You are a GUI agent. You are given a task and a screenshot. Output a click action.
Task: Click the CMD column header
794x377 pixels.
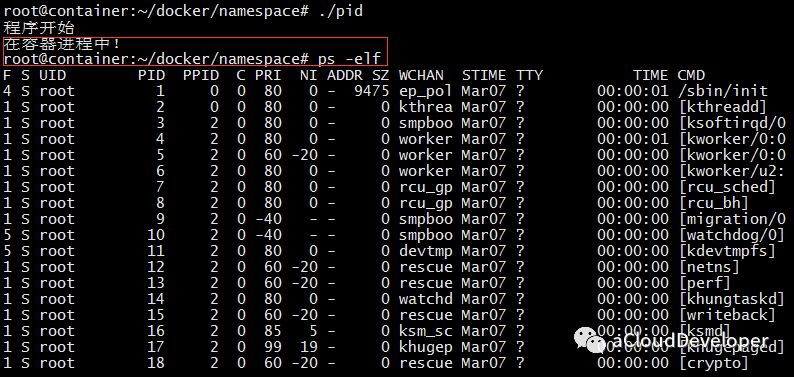tap(691, 75)
